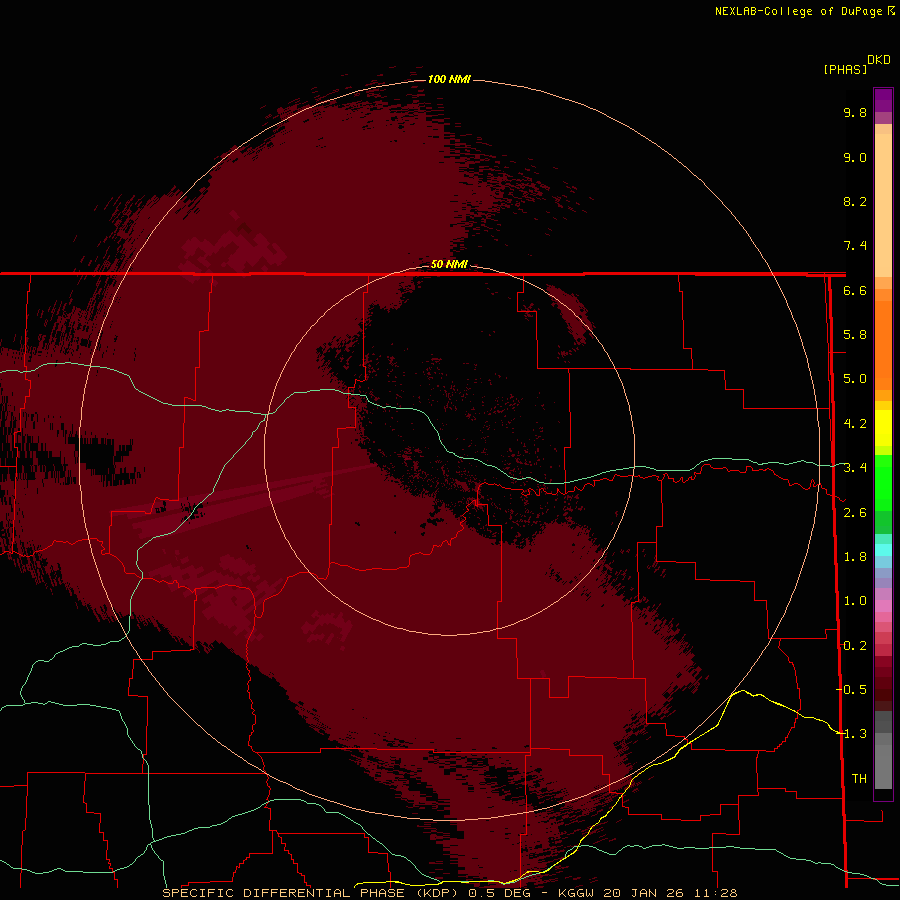The width and height of the screenshot is (900, 900).
Task: Click the [PHAS] label above the color scale
Action: coord(845,69)
